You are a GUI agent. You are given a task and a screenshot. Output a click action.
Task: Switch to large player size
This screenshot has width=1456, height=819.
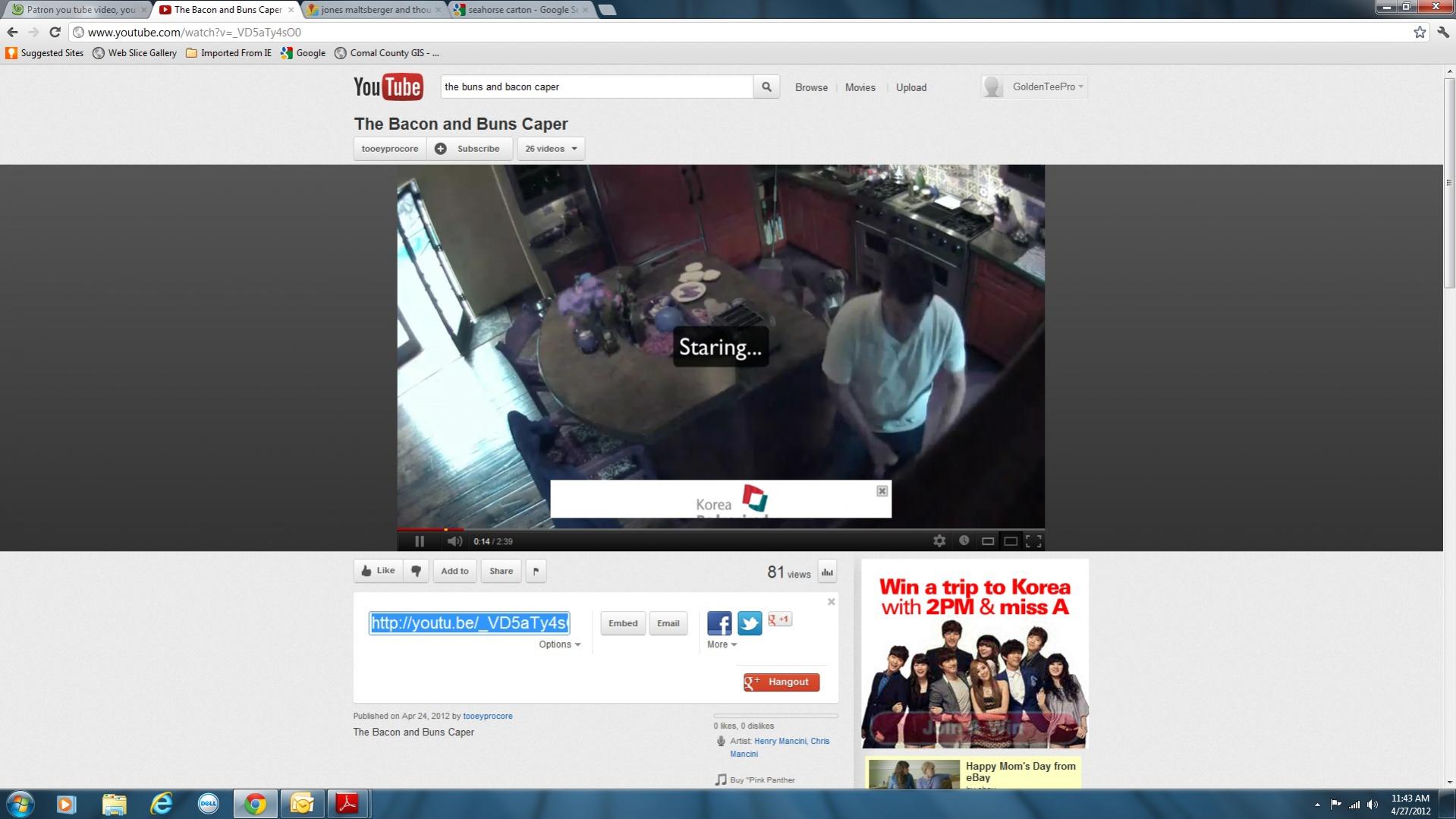1011,541
